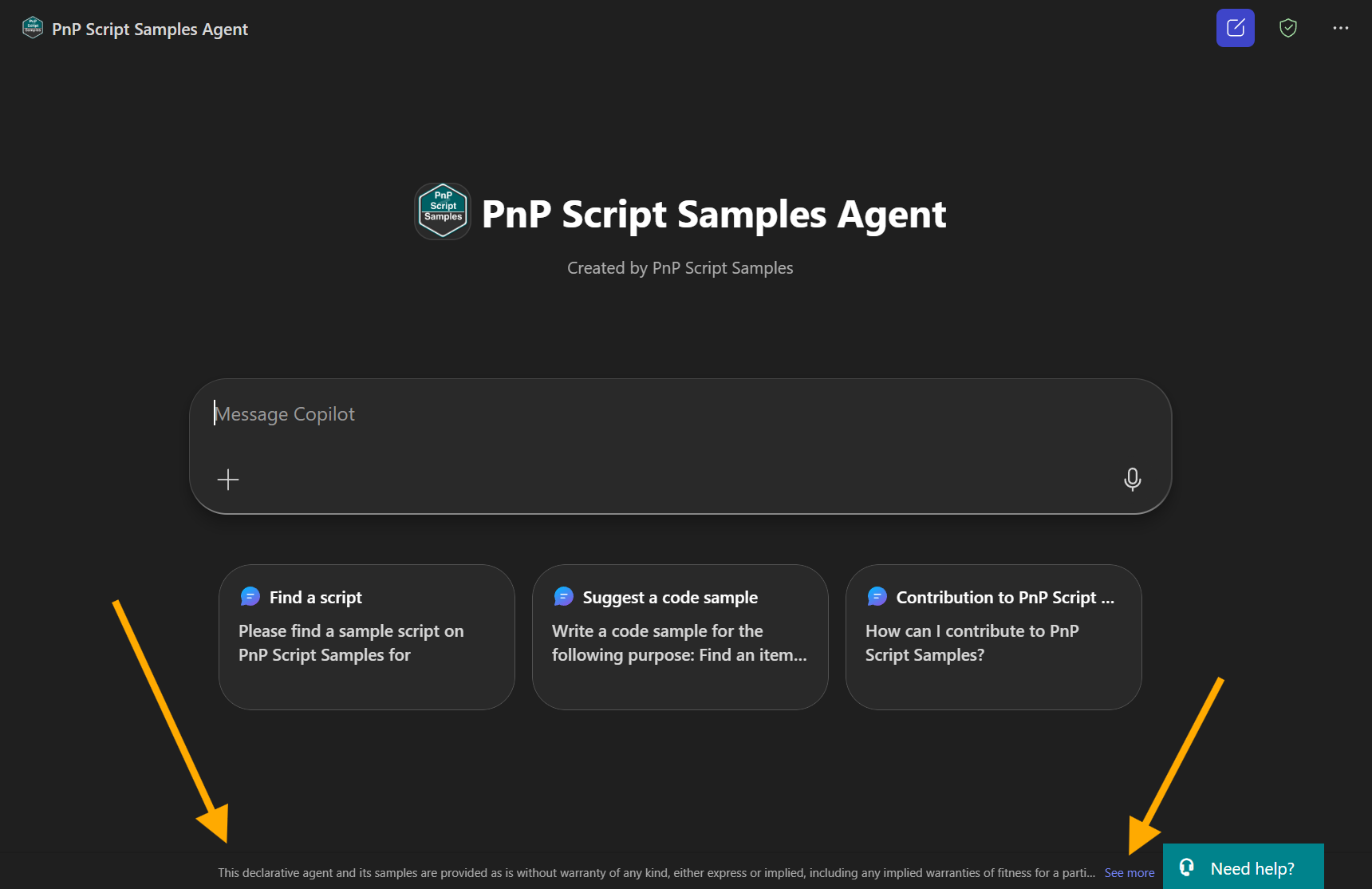Click the Created by PnP Script Samples text
1372x889 pixels.
[680, 268]
